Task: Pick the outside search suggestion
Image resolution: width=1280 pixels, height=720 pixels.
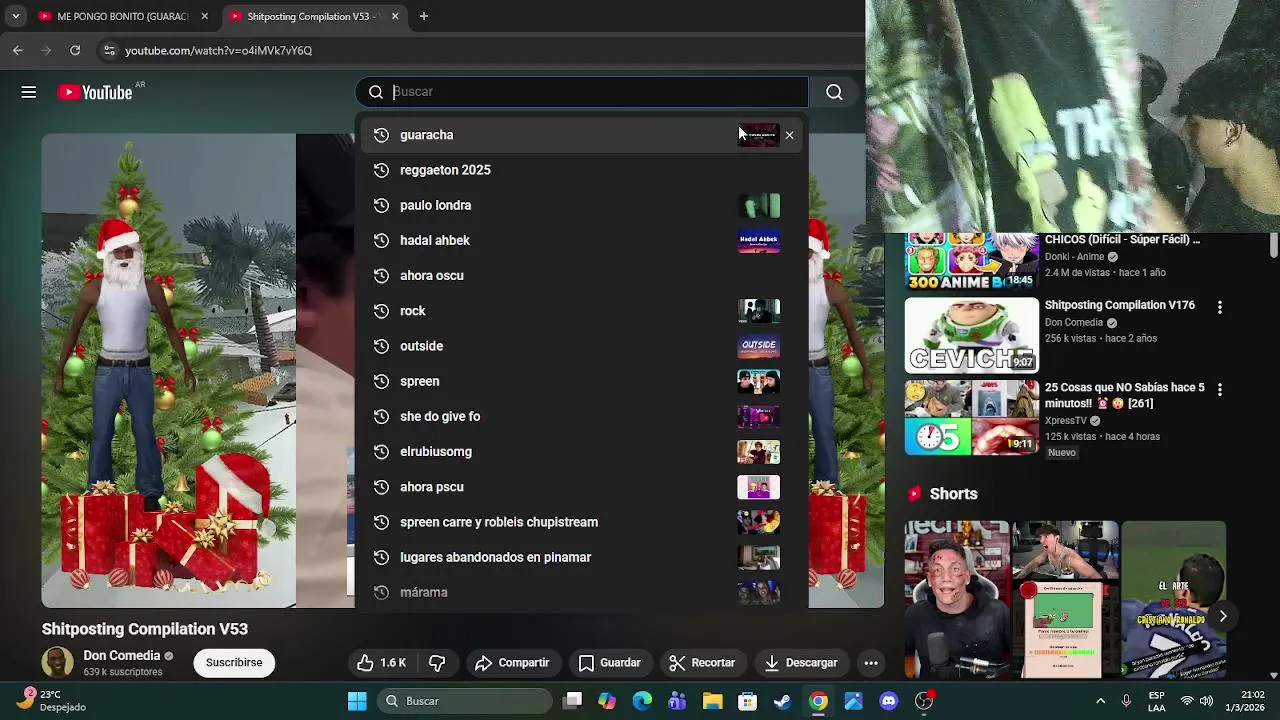Action: tap(581, 346)
